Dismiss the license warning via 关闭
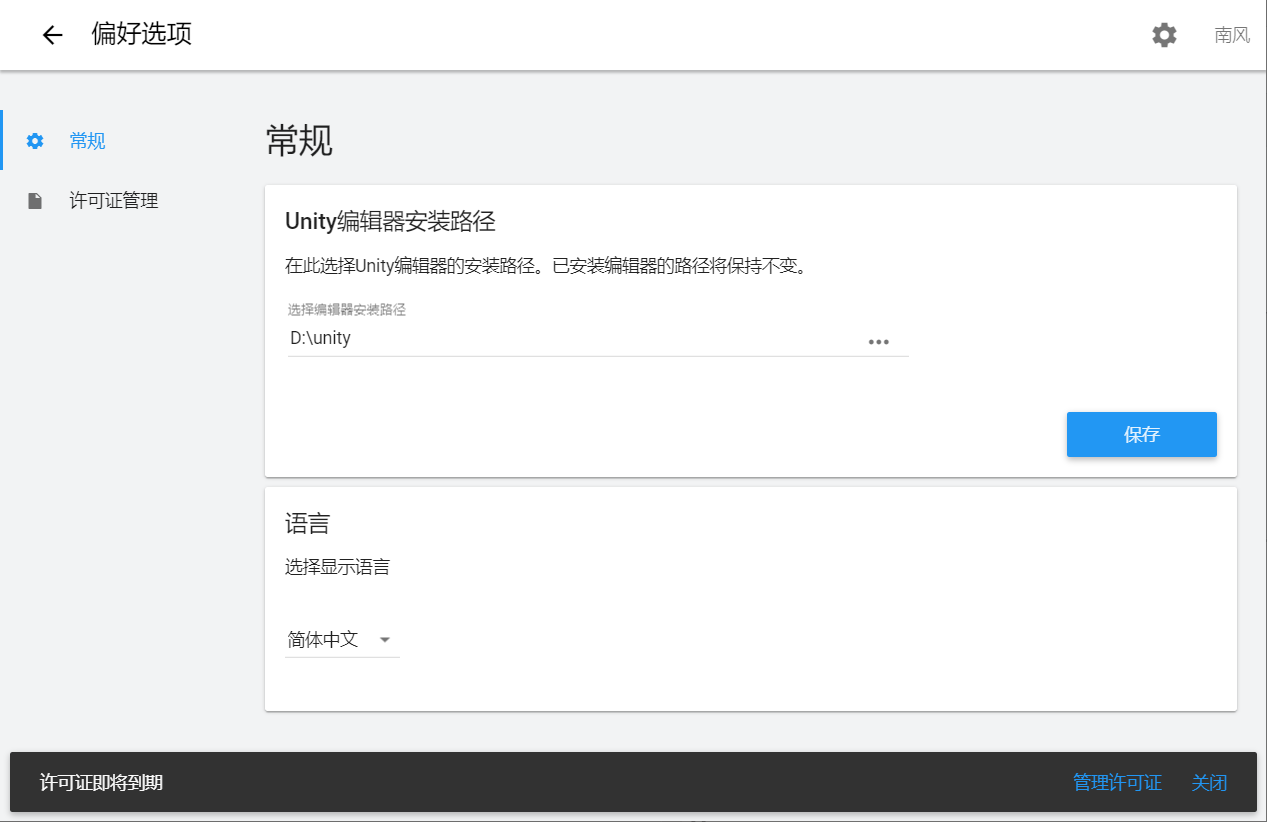 pyautogui.click(x=1209, y=783)
